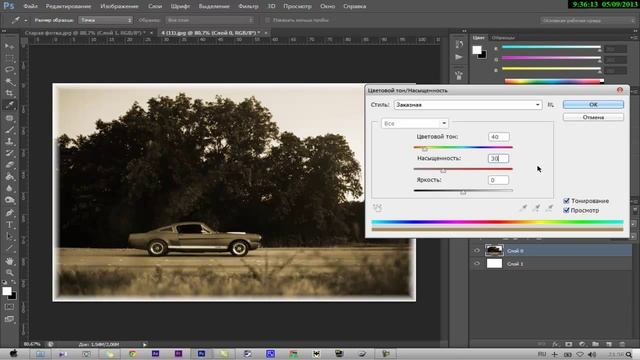Open the Все channel range dropdown

415,123
